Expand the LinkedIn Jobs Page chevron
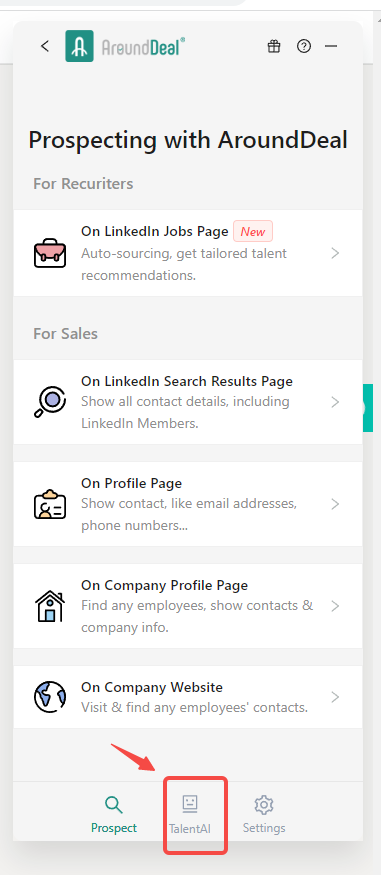 335,253
